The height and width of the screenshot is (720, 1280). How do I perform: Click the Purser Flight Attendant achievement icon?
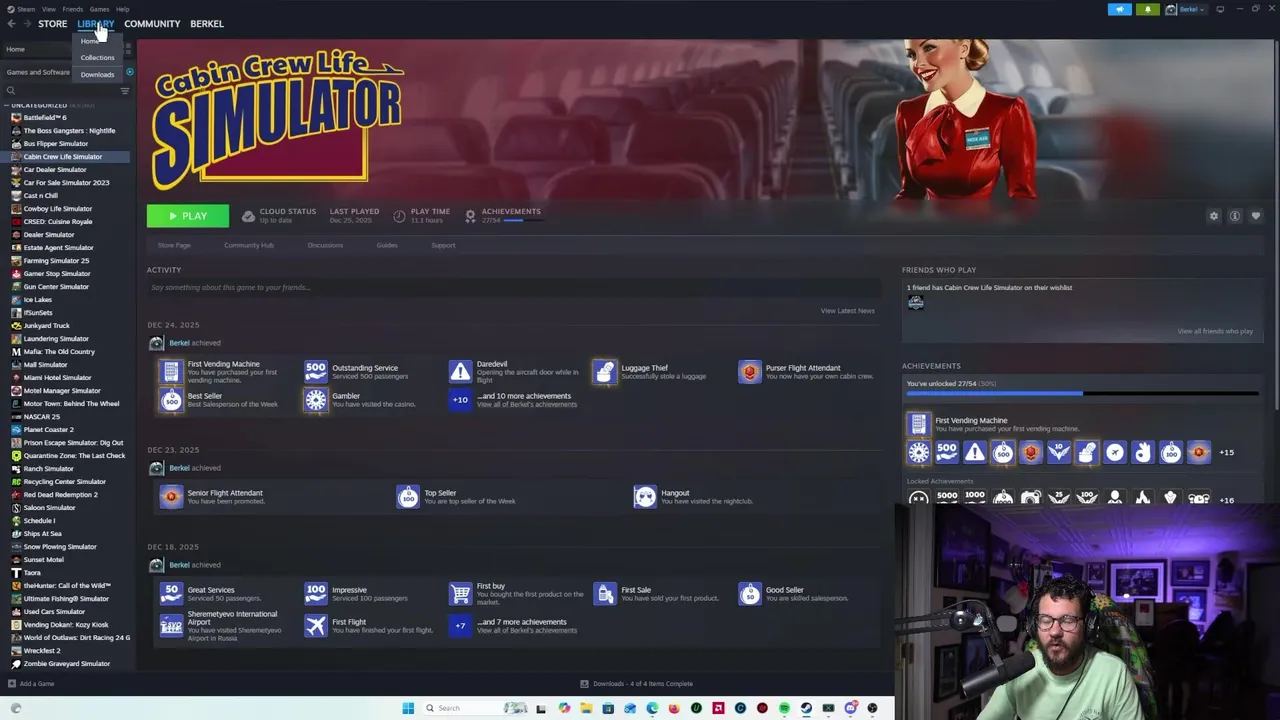[750, 372]
